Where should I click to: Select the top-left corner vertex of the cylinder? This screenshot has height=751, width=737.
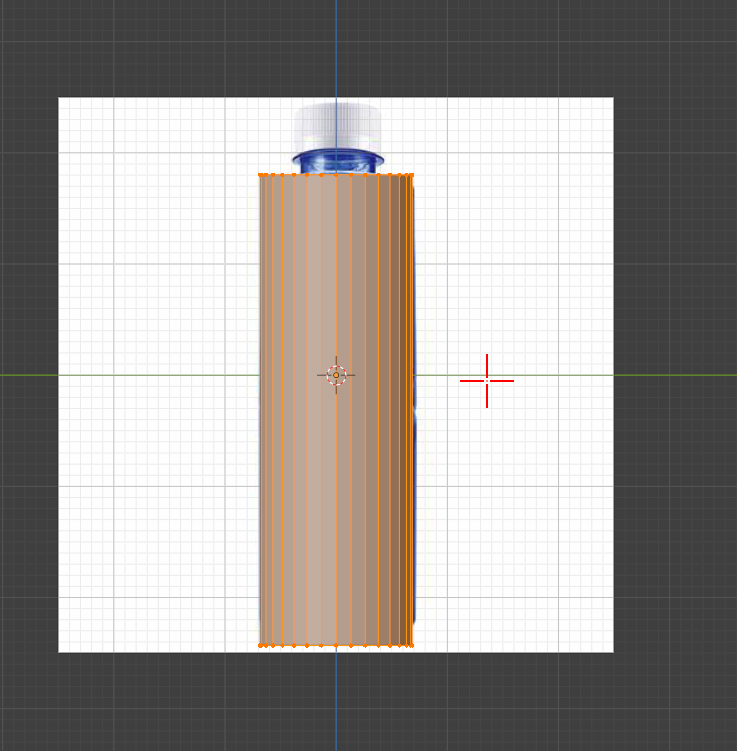261,175
